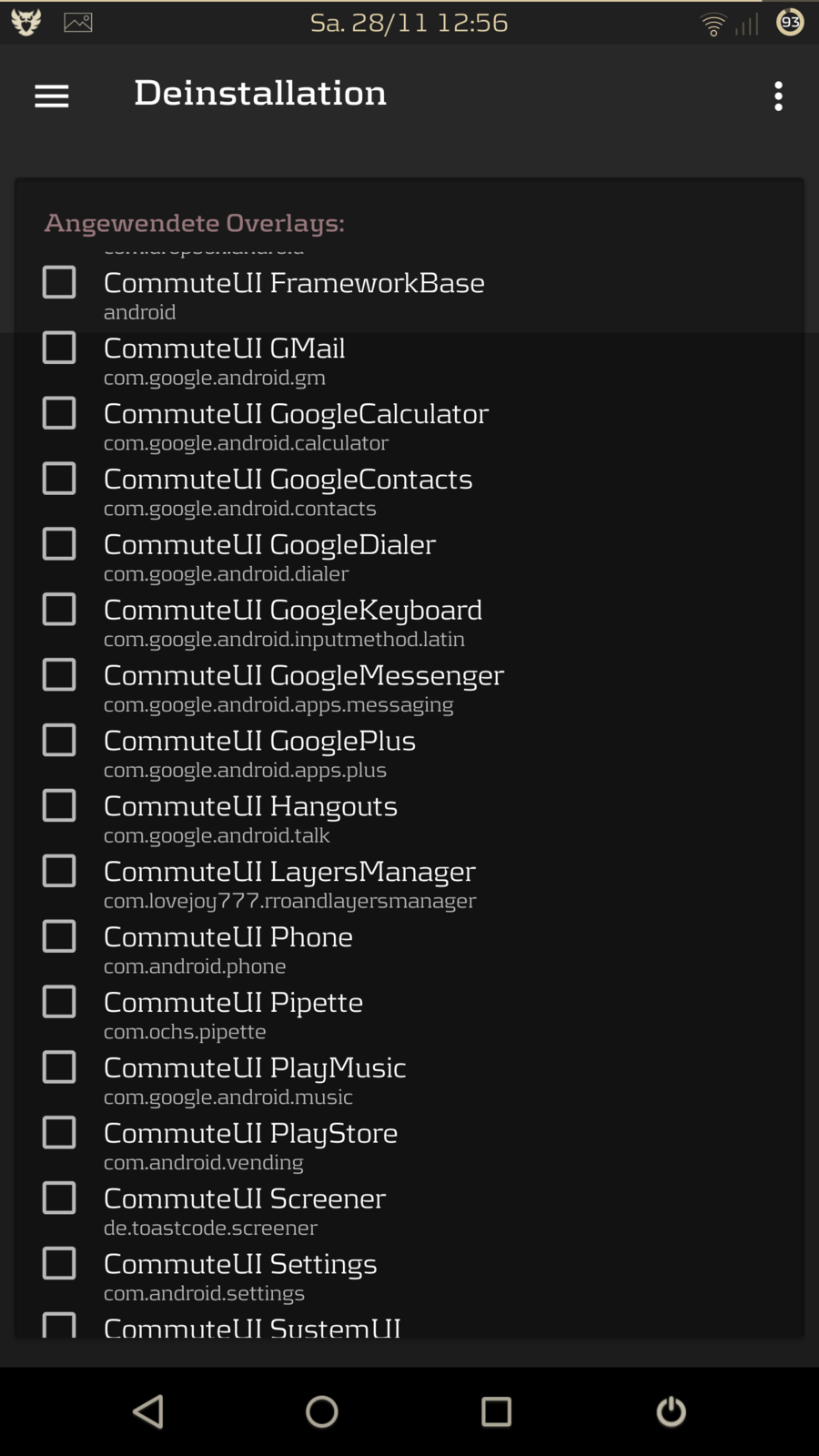
Task: Enable the CommuteUI GoogleKeyboard checkbox
Action: [59, 610]
